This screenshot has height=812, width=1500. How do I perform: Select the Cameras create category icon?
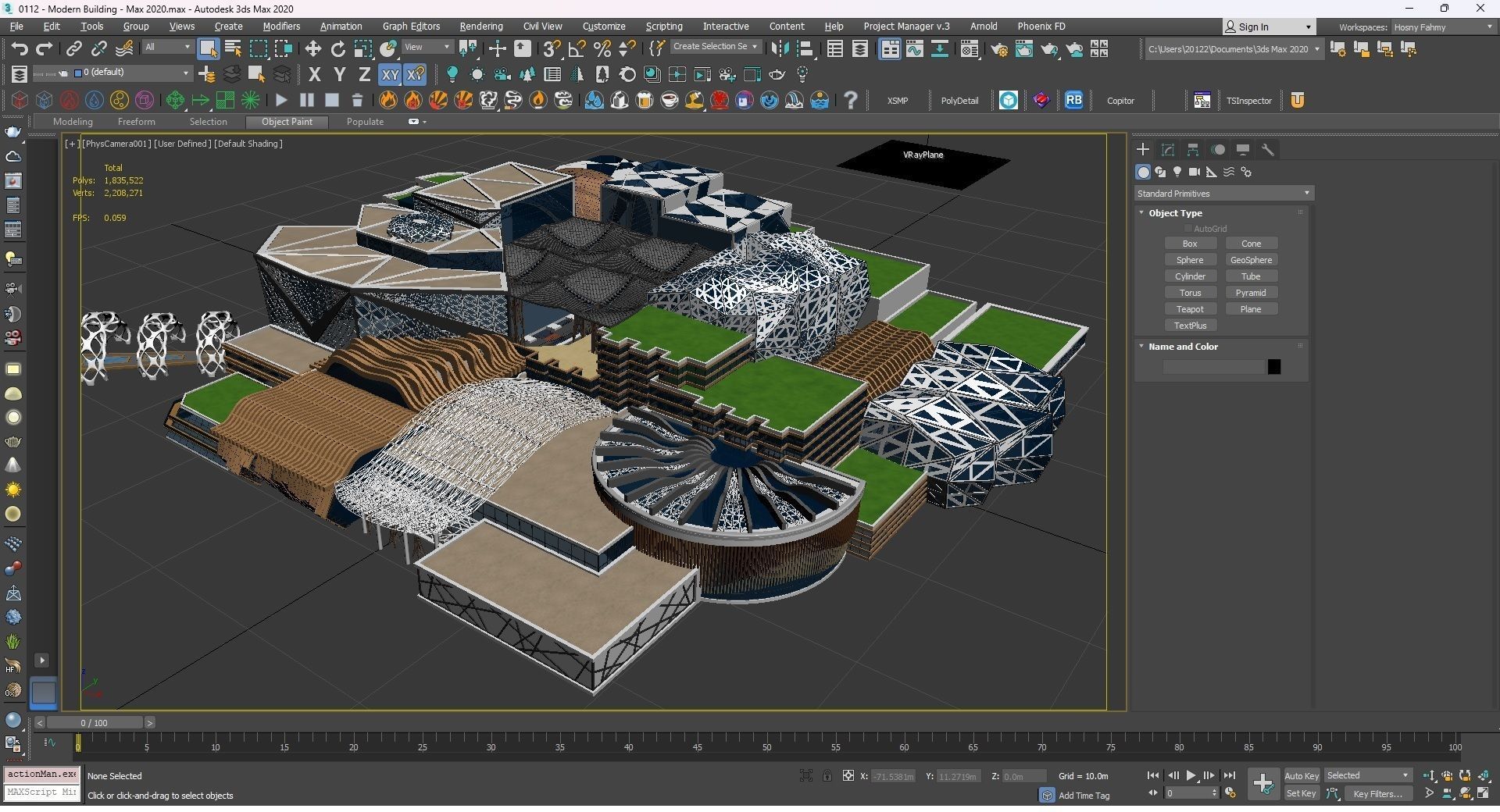click(x=1195, y=172)
